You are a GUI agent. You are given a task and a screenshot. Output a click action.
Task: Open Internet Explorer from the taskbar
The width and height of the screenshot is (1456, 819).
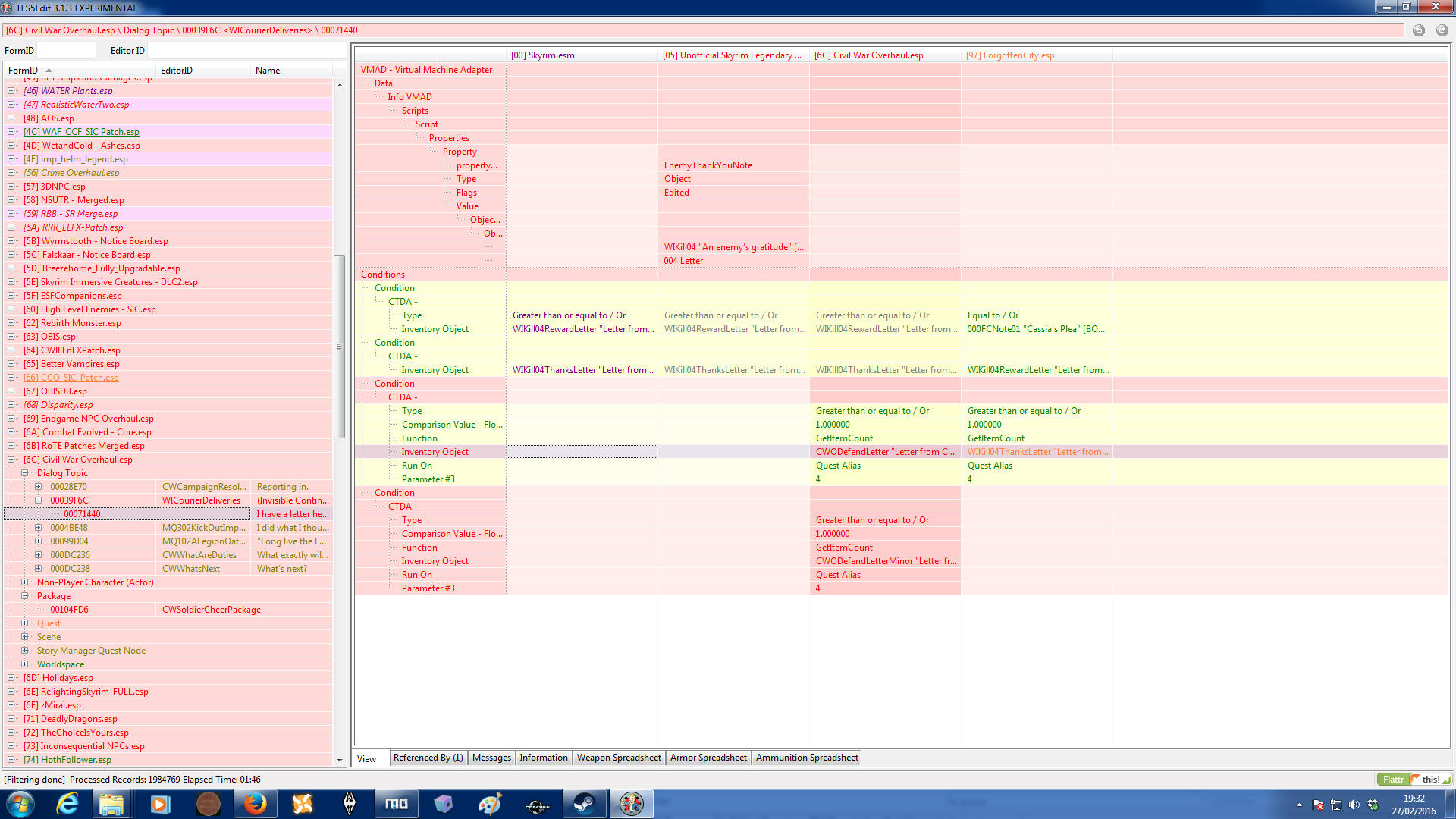pyautogui.click(x=67, y=804)
